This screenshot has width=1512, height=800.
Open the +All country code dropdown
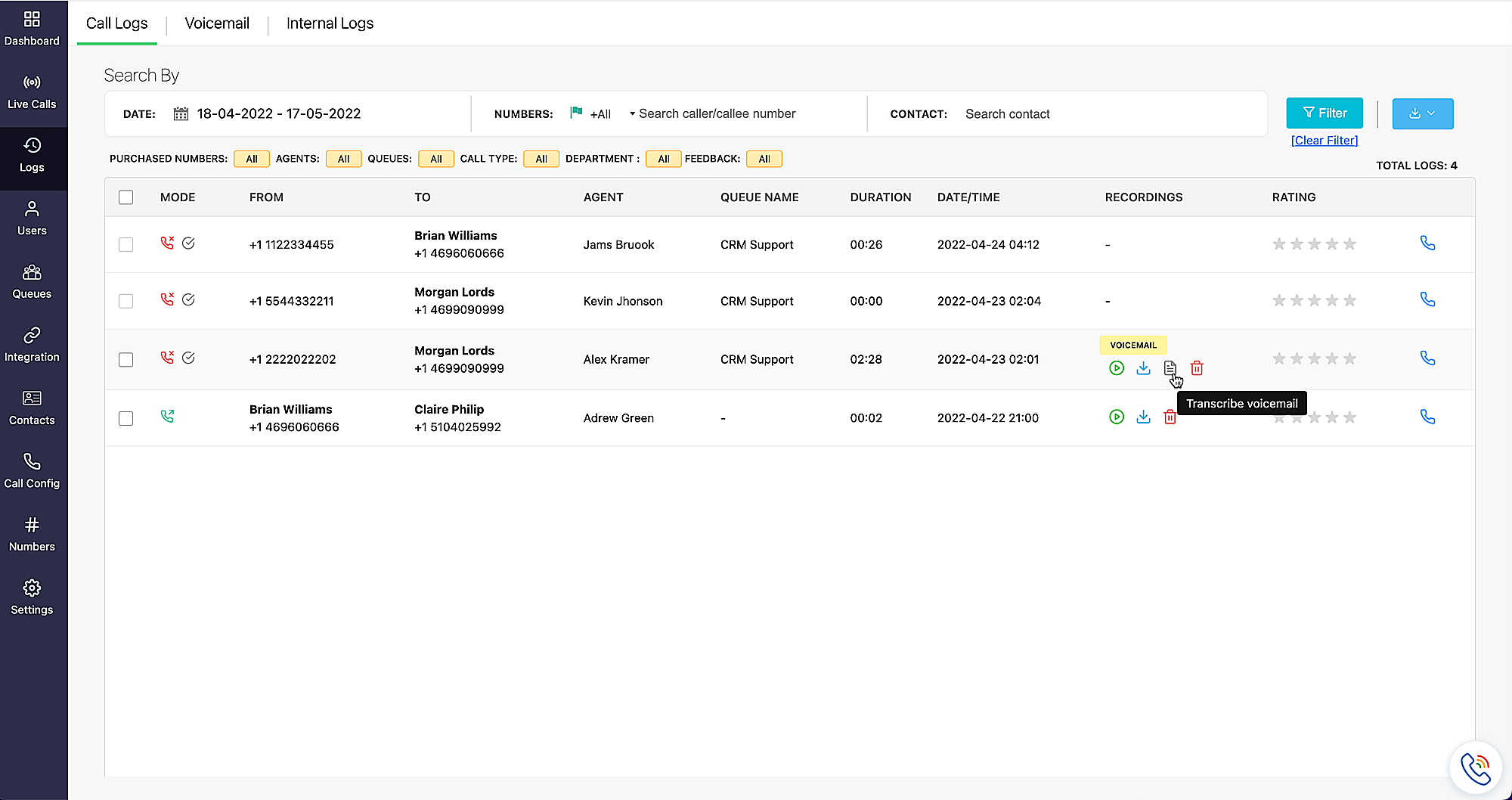pos(602,114)
